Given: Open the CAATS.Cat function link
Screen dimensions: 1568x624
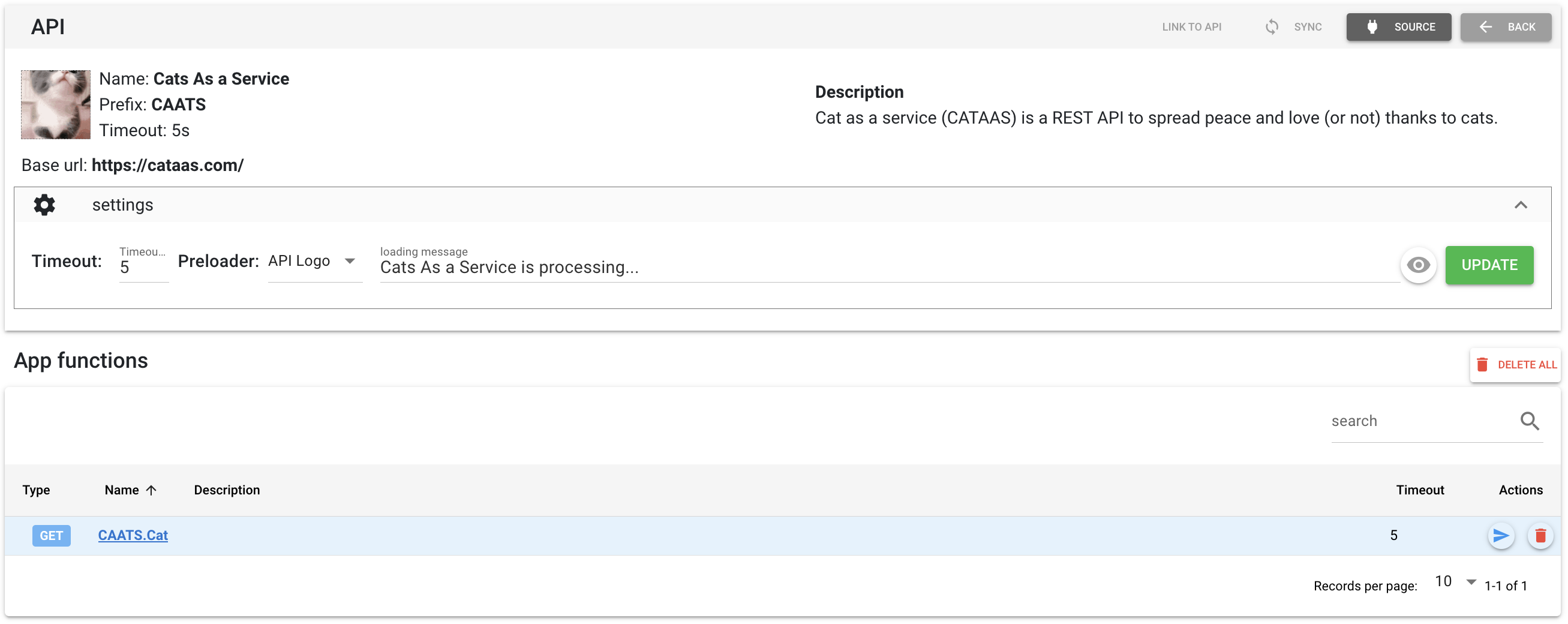Looking at the screenshot, I should tap(133, 536).
